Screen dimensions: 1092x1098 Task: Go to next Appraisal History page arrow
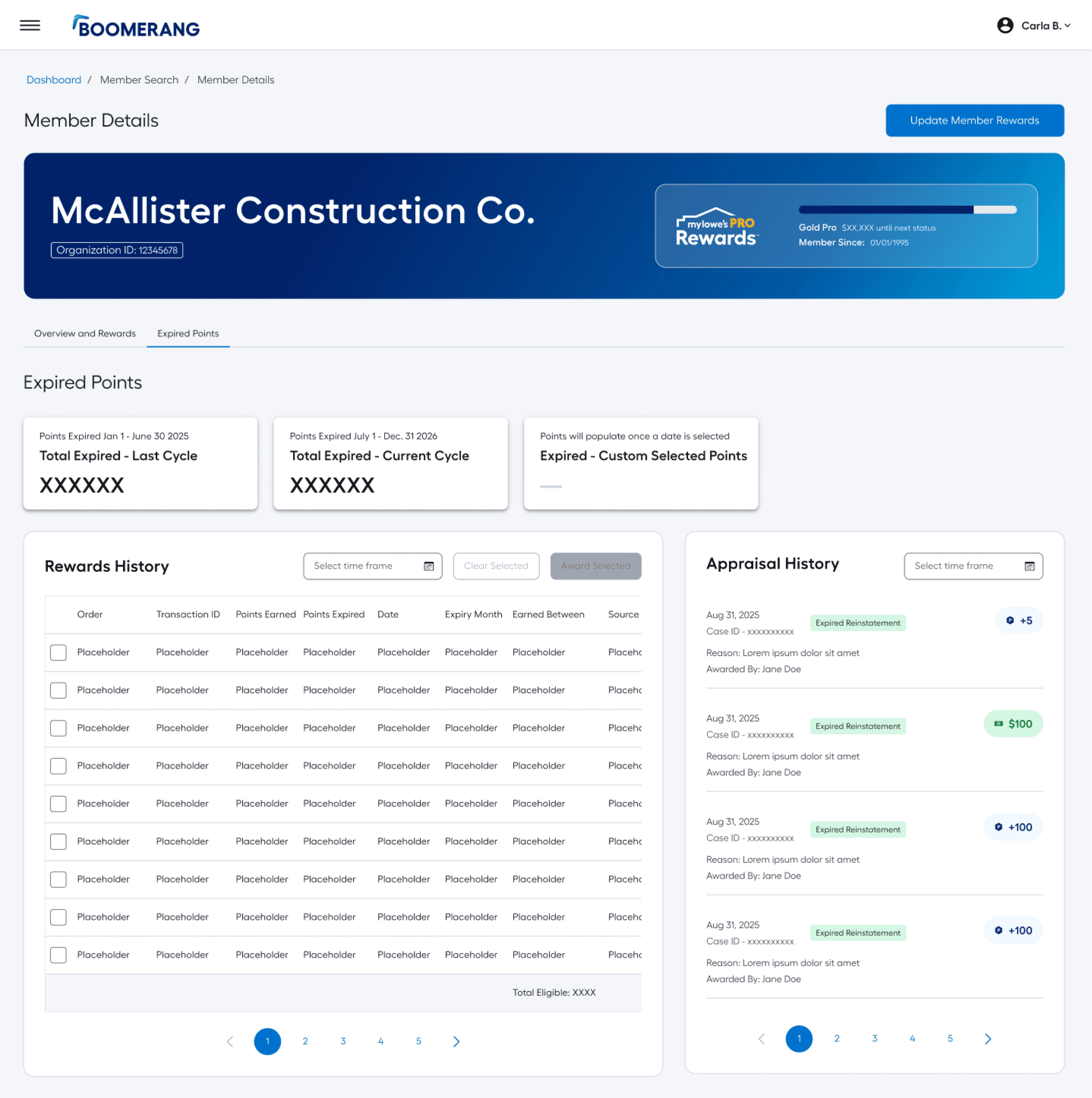pyautogui.click(x=987, y=1038)
